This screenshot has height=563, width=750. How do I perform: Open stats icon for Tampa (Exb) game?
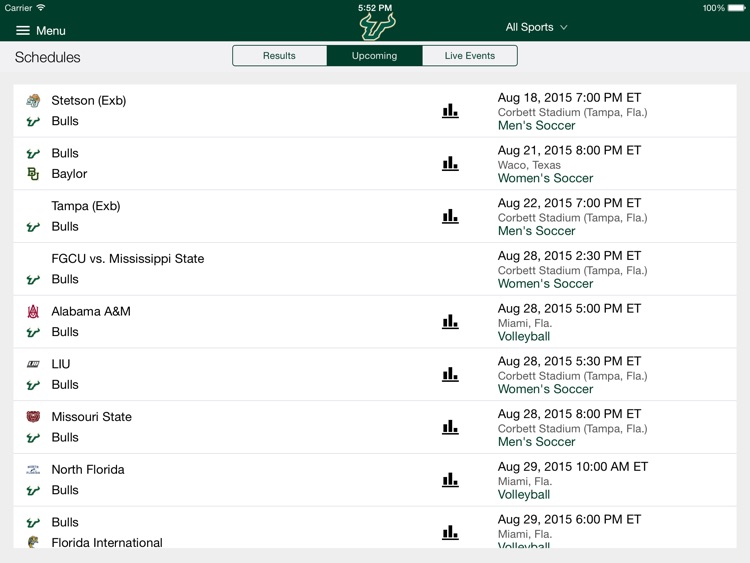[450, 216]
